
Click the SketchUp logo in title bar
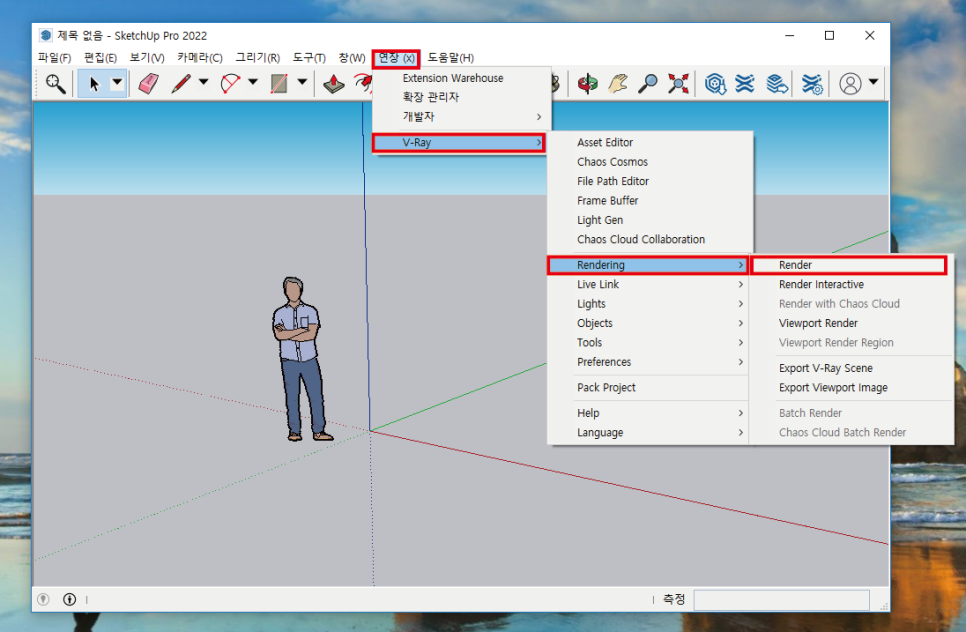[x=46, y=35]
